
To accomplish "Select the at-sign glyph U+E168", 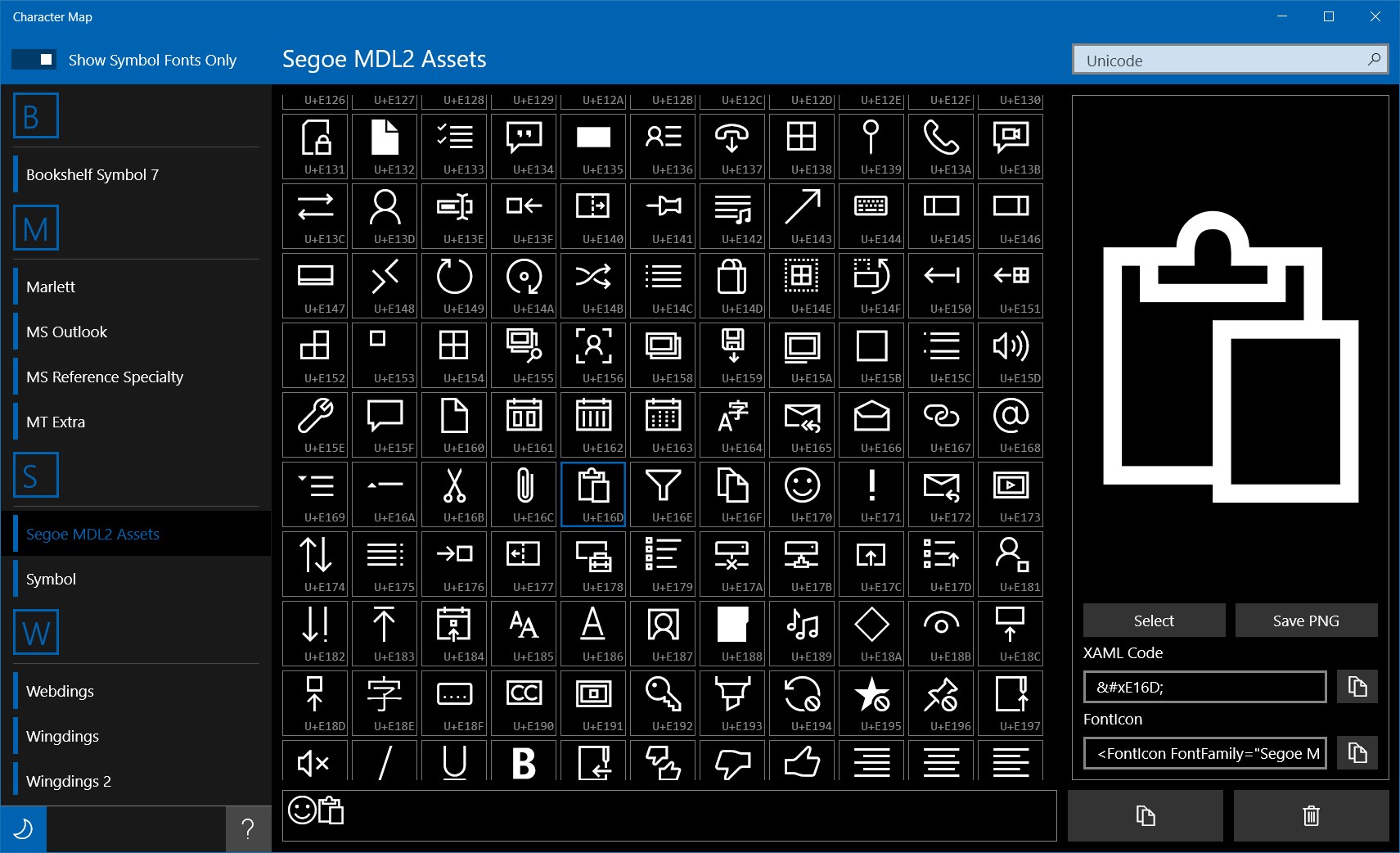I will click(x=1011, y=424).
